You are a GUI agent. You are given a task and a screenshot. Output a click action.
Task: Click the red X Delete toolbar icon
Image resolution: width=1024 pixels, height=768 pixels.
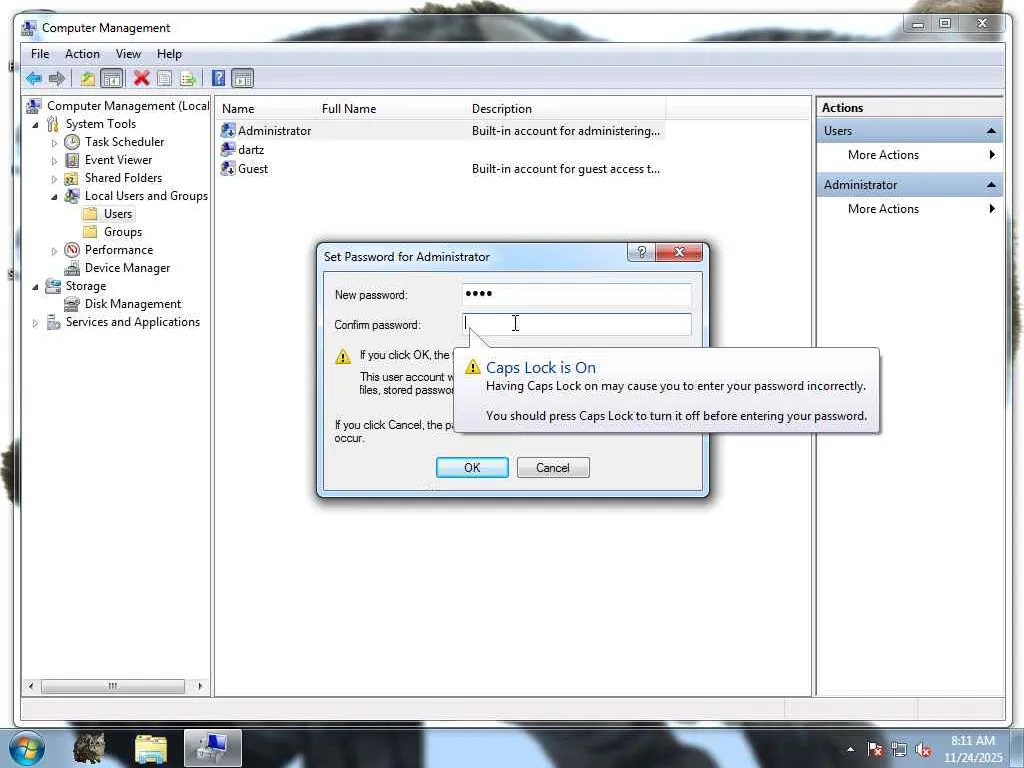[141, 79]
